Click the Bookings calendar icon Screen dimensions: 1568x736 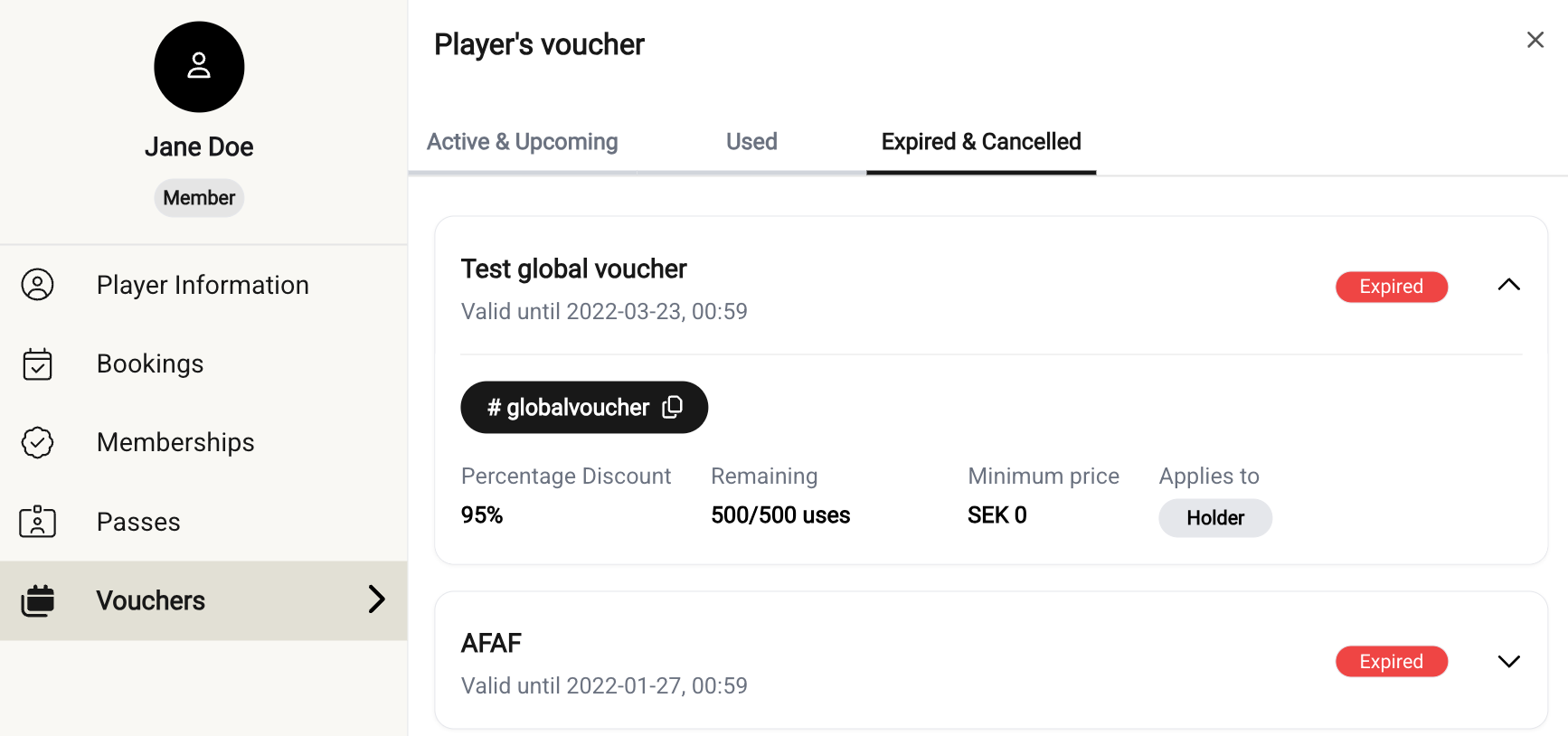(x=37, y=363)
